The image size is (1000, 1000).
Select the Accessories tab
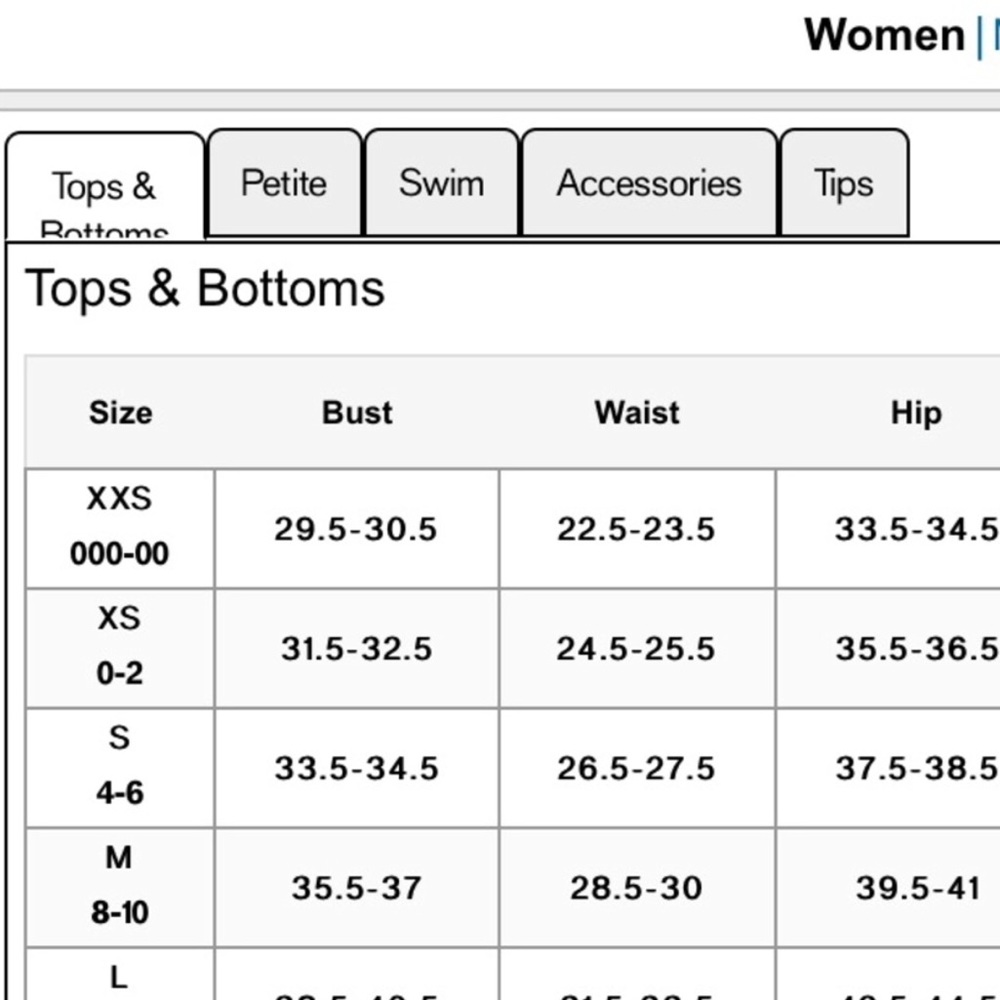(649, 182)
